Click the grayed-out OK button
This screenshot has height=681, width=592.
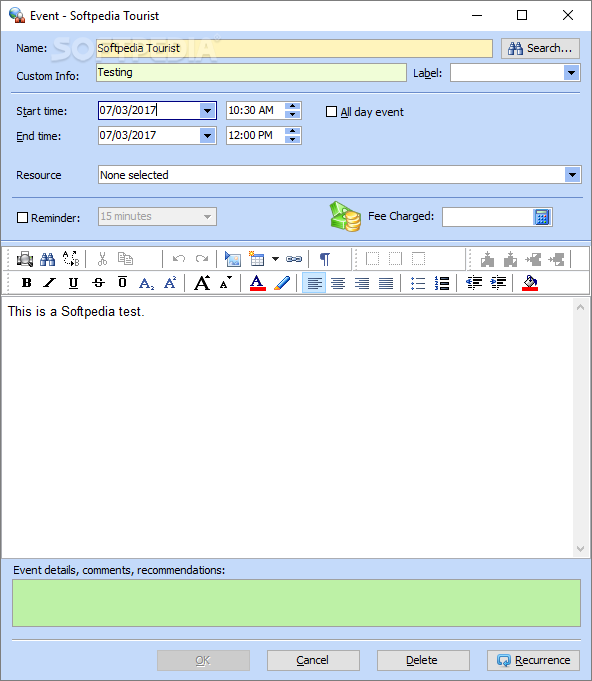coord(203,661)
